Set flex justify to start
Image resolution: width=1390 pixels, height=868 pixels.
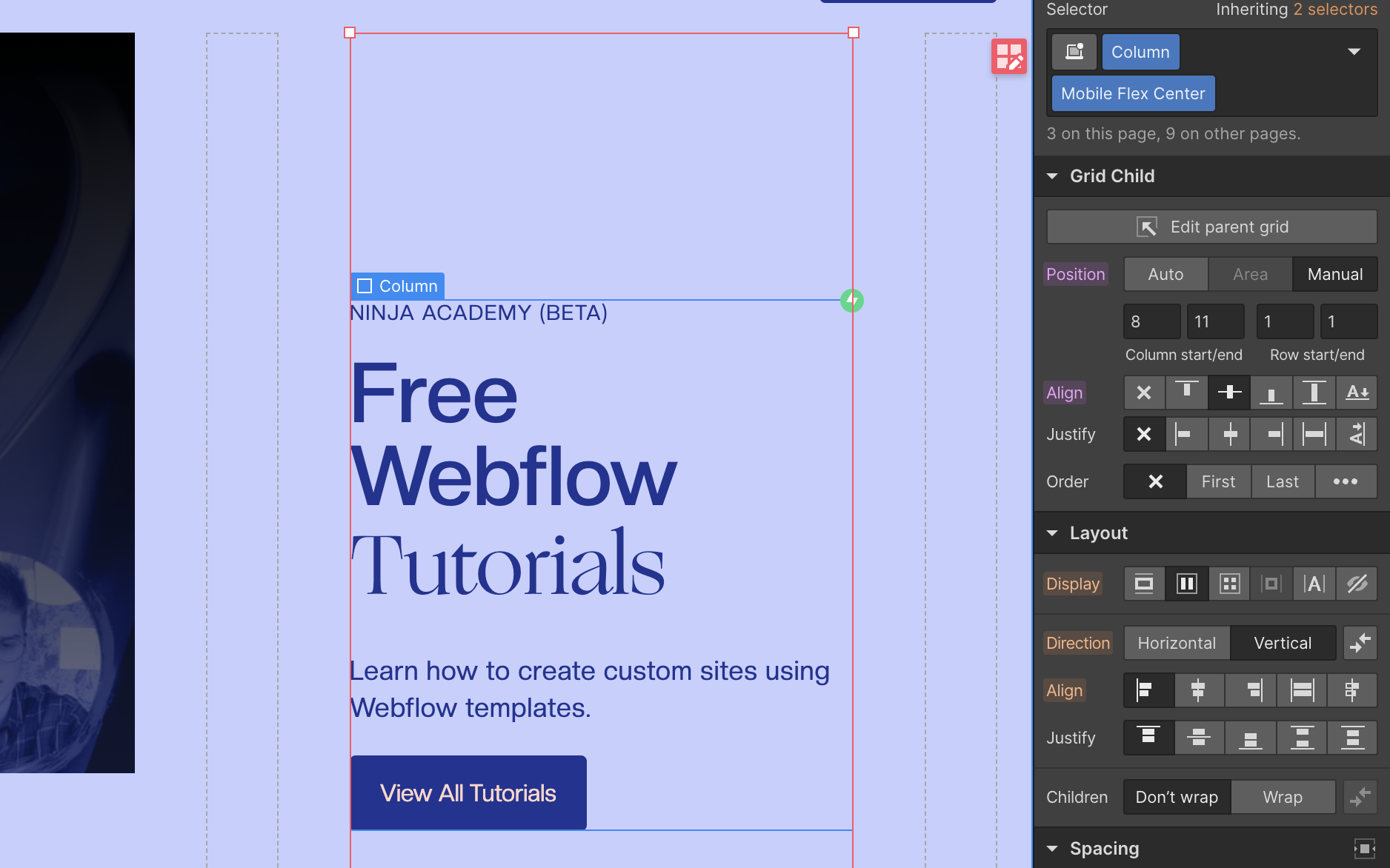1148,738
